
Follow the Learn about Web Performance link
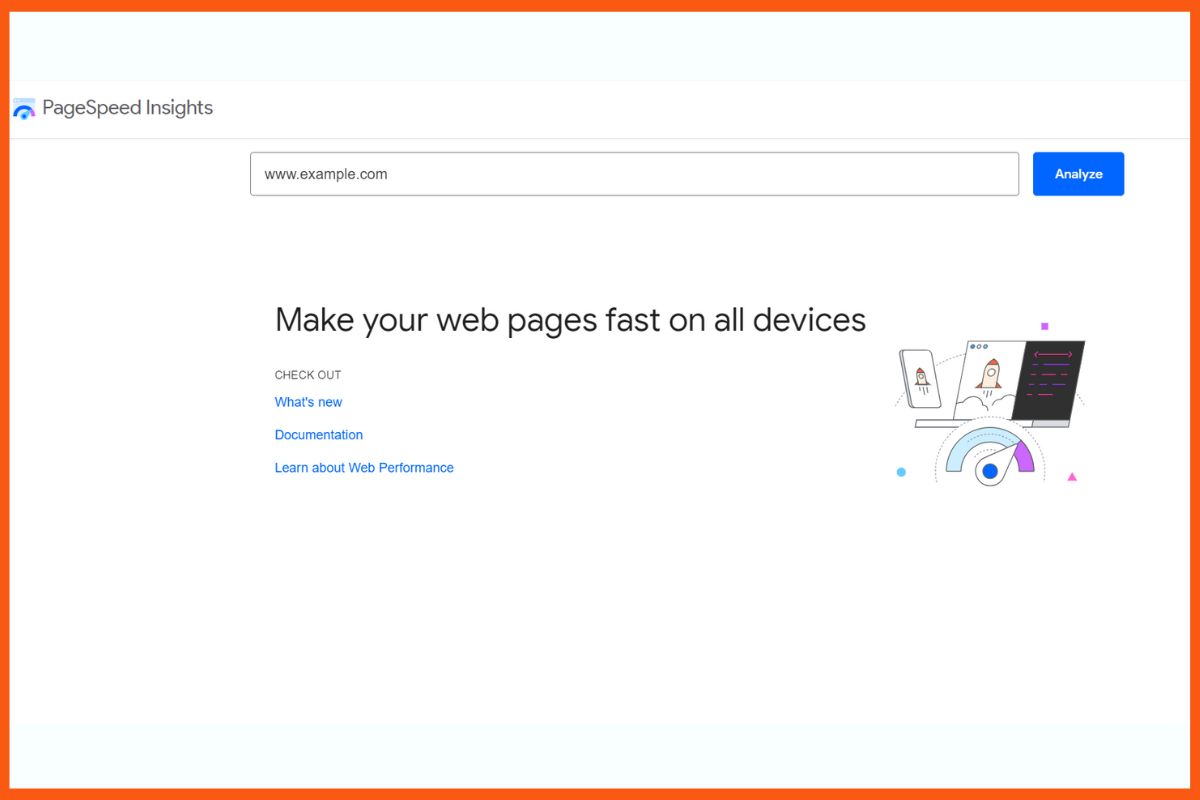coord(364,467)
